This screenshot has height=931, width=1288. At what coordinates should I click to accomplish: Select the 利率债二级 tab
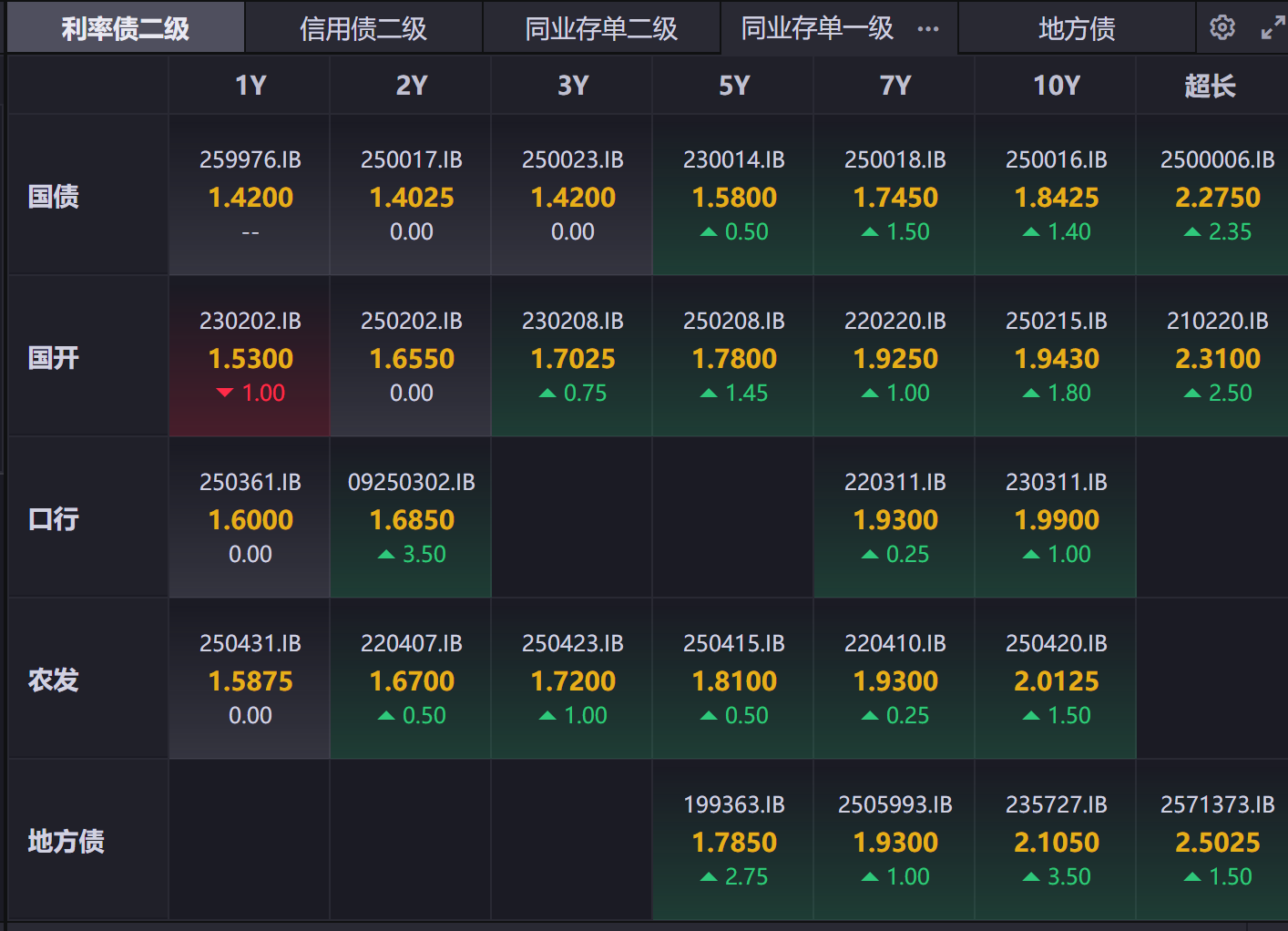(126, 29)
